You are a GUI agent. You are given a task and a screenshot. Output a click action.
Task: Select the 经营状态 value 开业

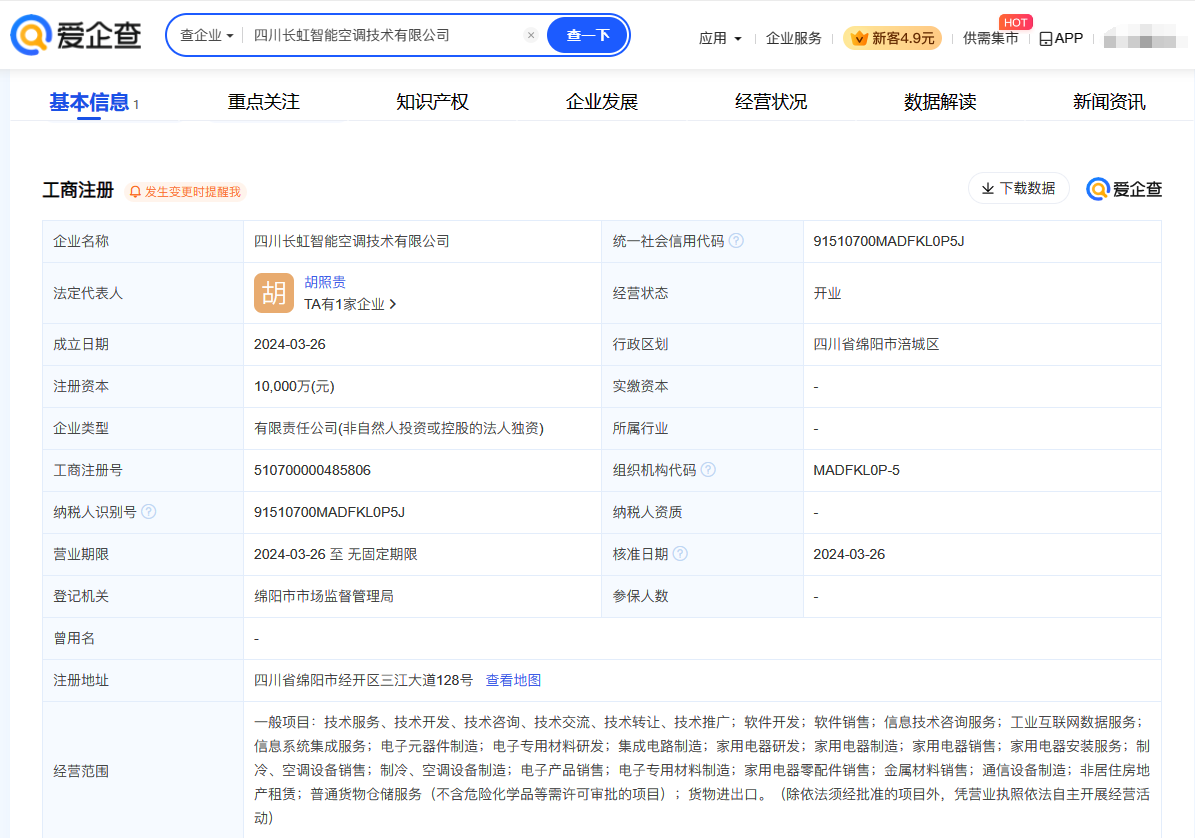[x=828, y=293]
